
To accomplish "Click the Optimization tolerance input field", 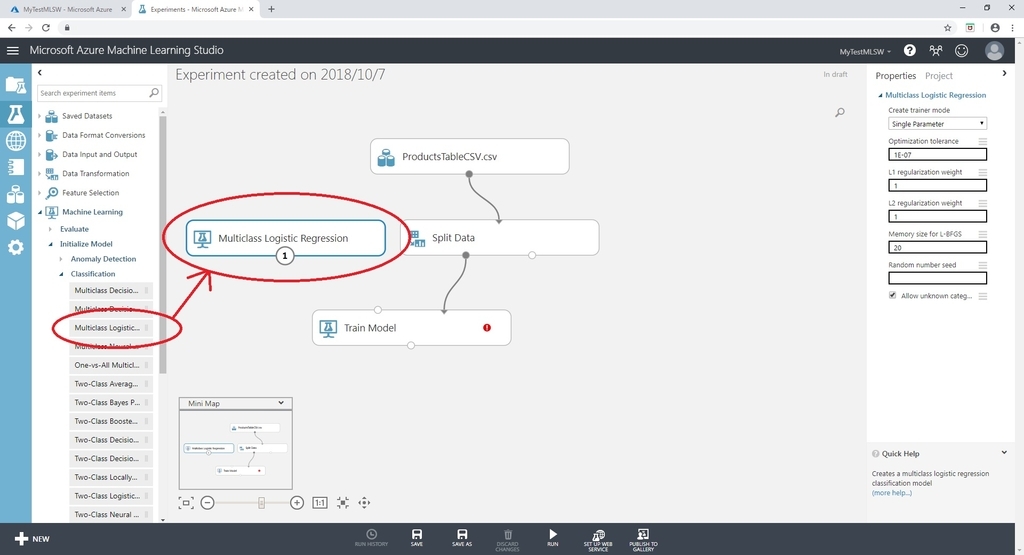I will pyautogui.click(x=937, y=155).
